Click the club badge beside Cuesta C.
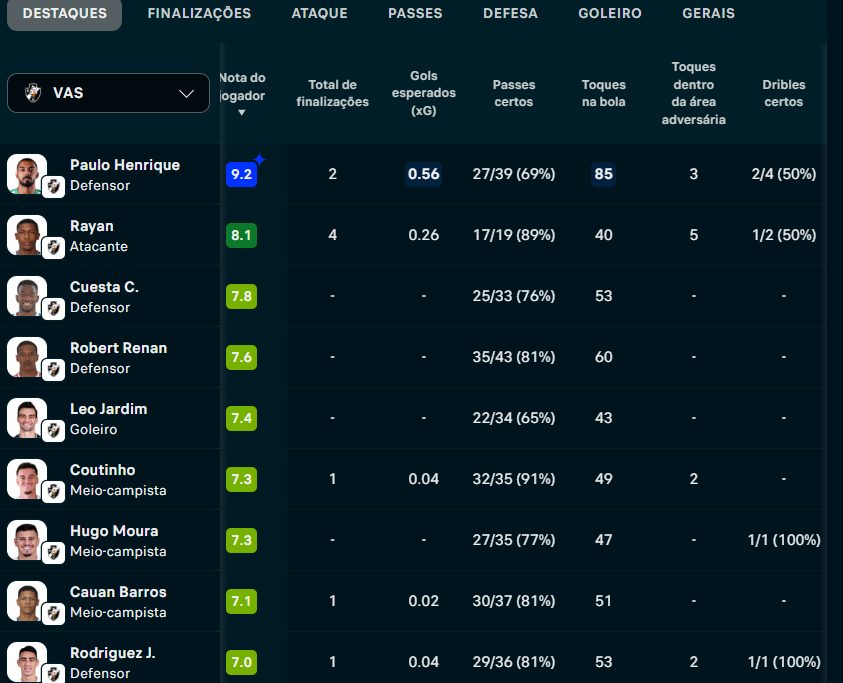This screenshot has width=843, height=683. [x=54, y=309]
